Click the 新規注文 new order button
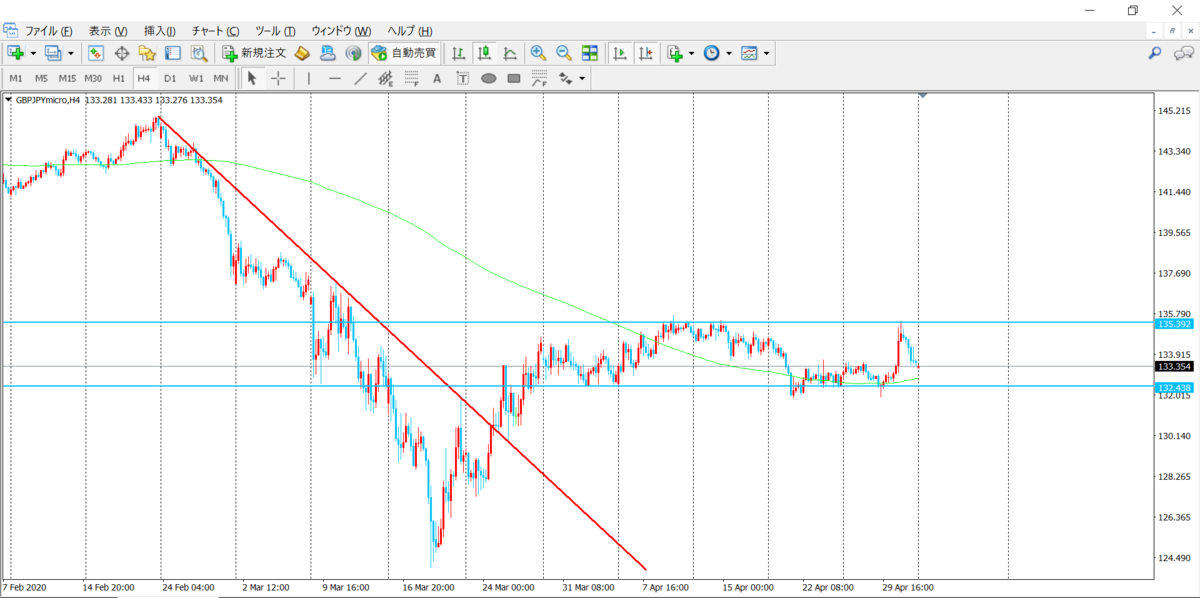The image size is (1200, 598). 255,53
